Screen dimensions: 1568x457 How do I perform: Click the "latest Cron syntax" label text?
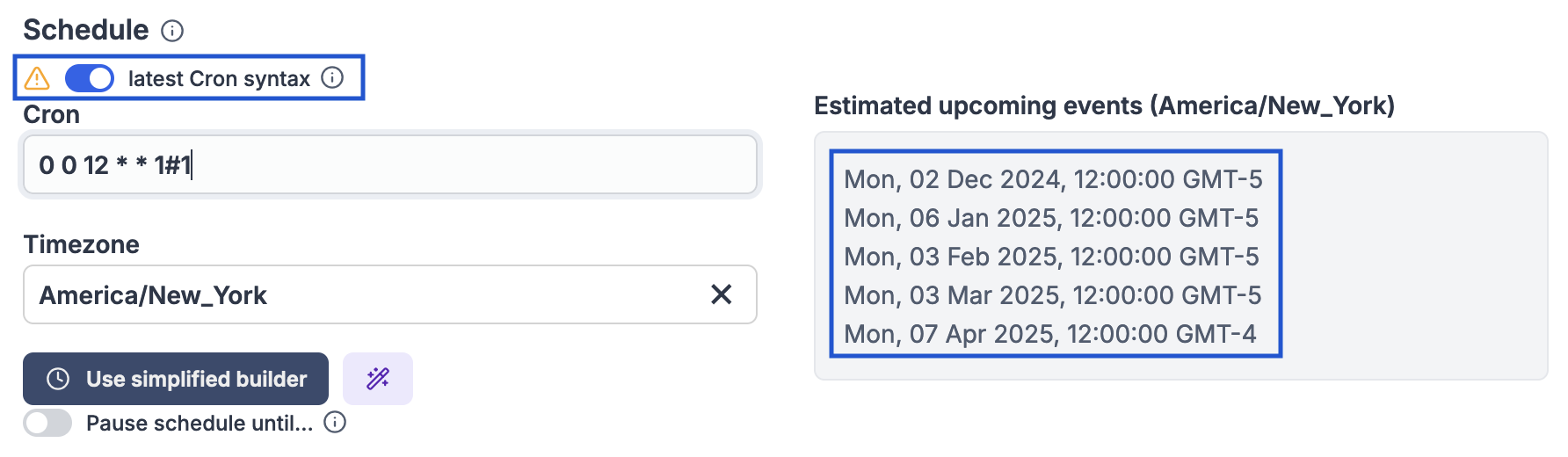coord(219,79)
